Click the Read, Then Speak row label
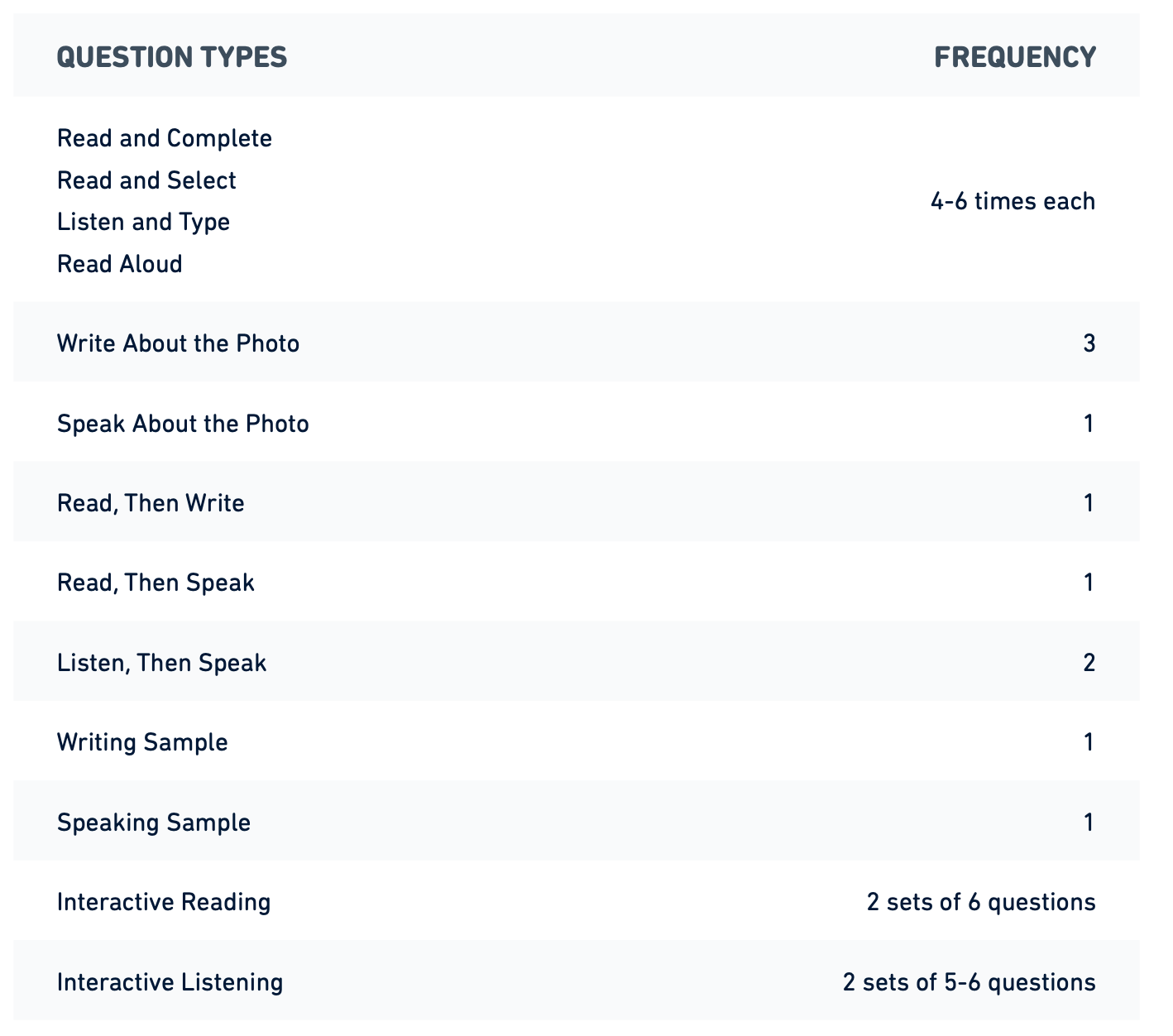1173x1036 pixels. point(156,583)
